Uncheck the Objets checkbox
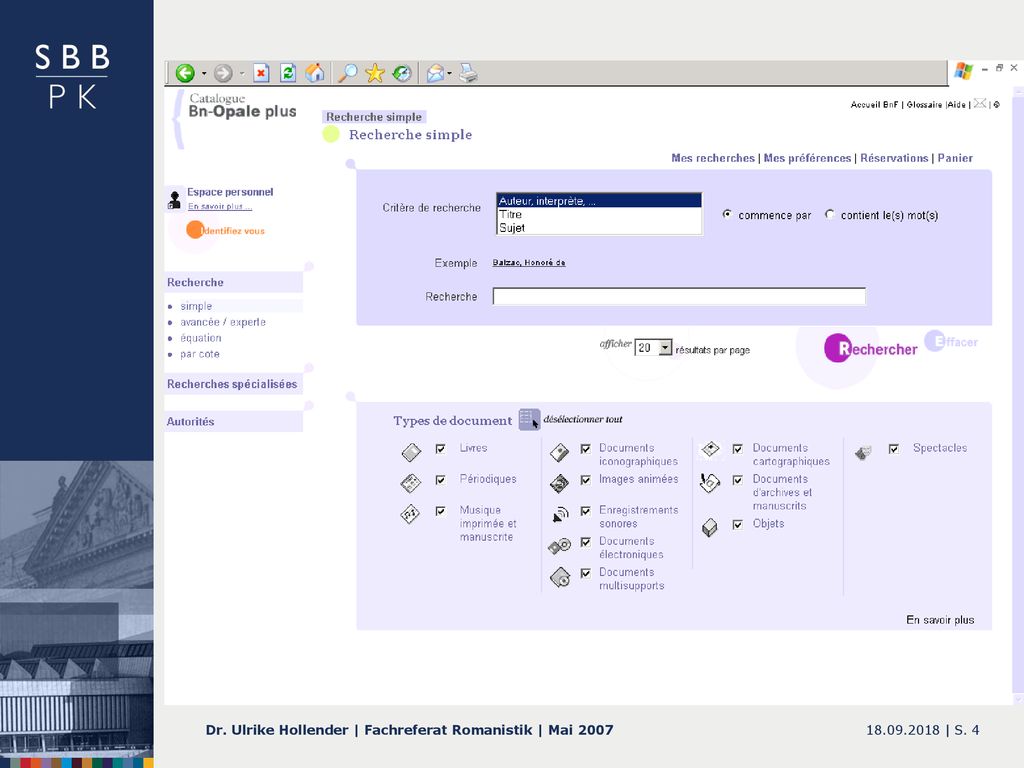 738,524
